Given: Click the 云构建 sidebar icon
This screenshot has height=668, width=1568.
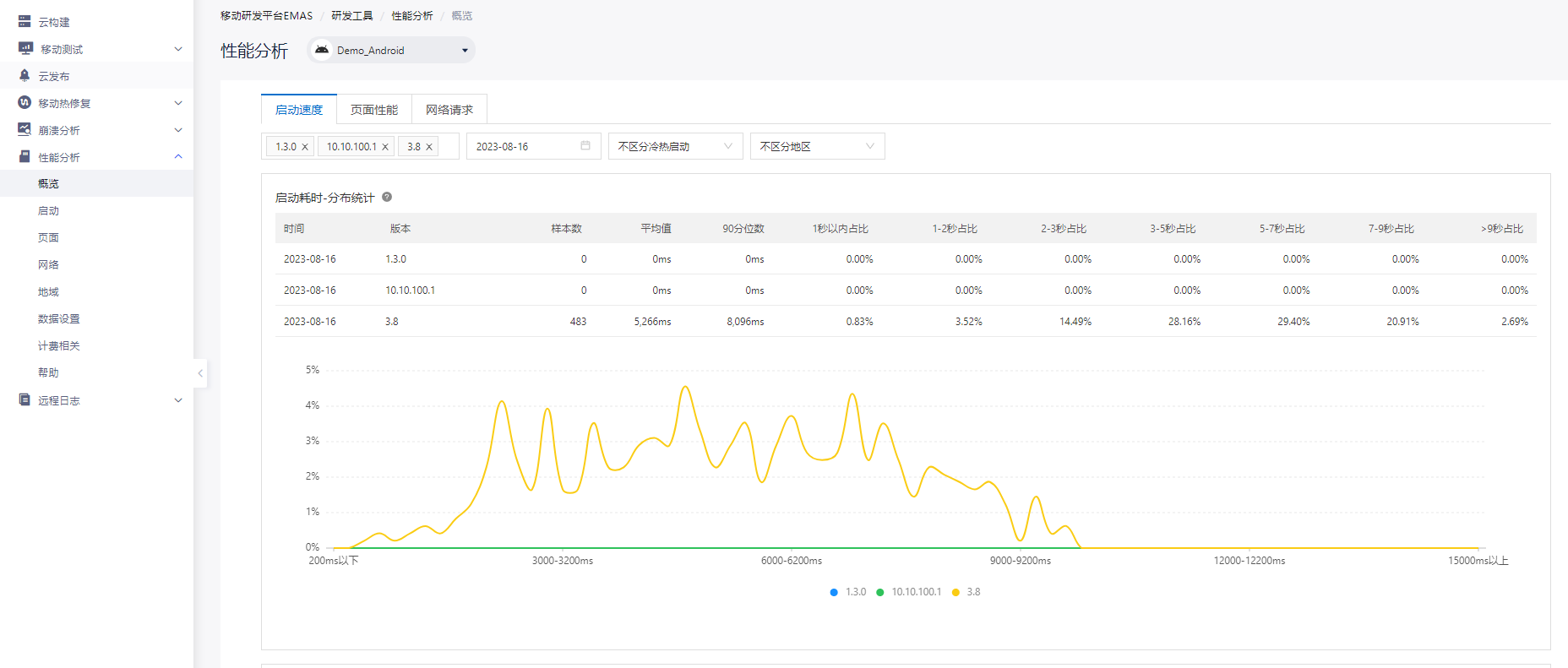Looking at the screenshot, I should tap(24, 22).
